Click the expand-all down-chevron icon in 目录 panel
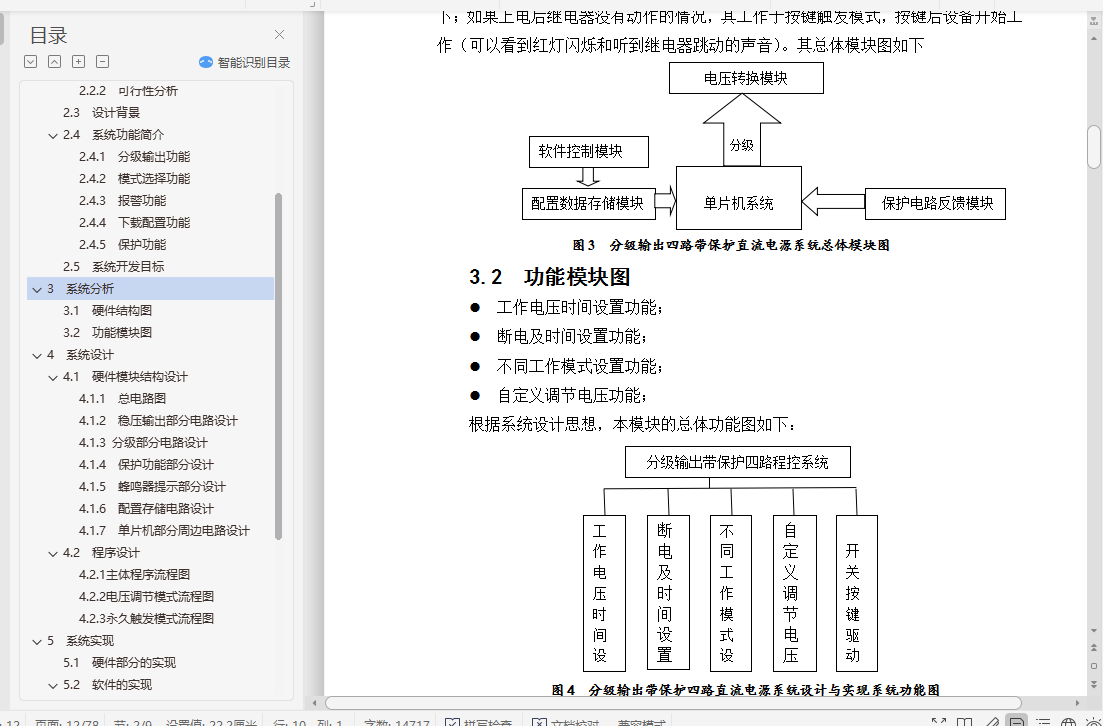This screenshot has height=726, width=1103. [x=30, y=62]
